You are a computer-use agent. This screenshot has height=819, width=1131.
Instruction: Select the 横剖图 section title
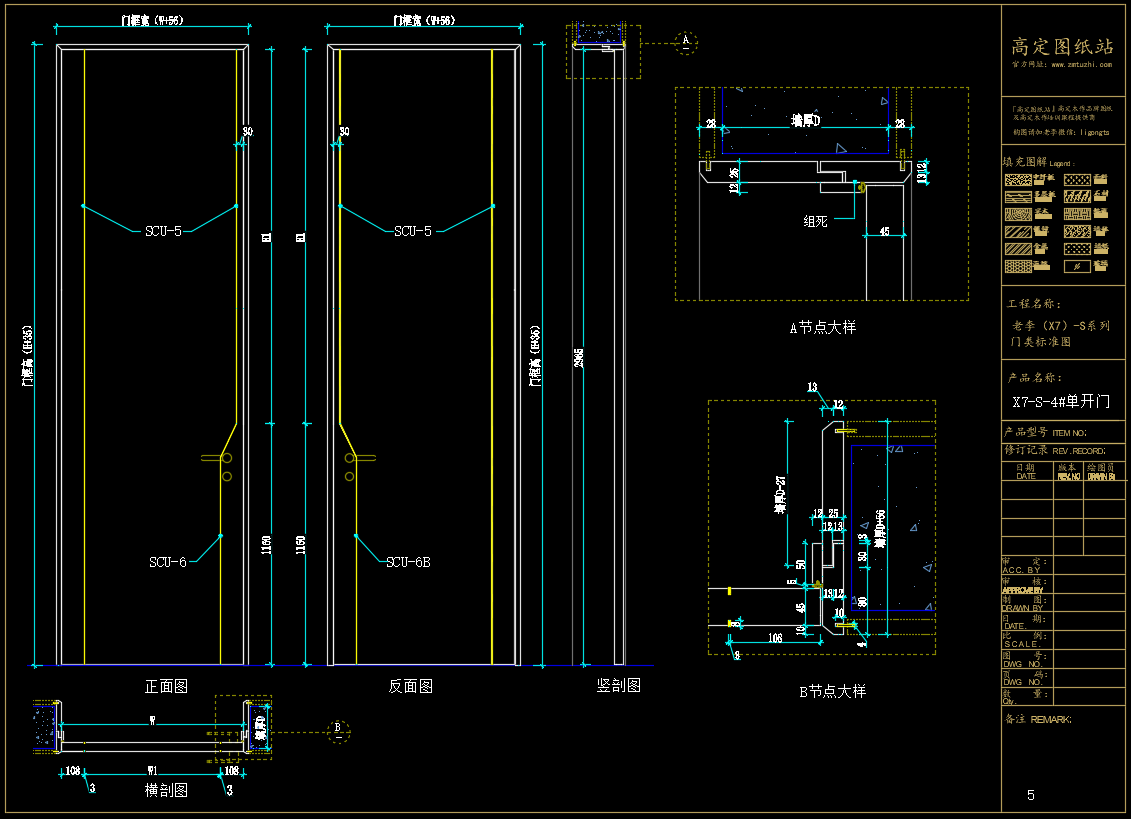tap(166, 790)
